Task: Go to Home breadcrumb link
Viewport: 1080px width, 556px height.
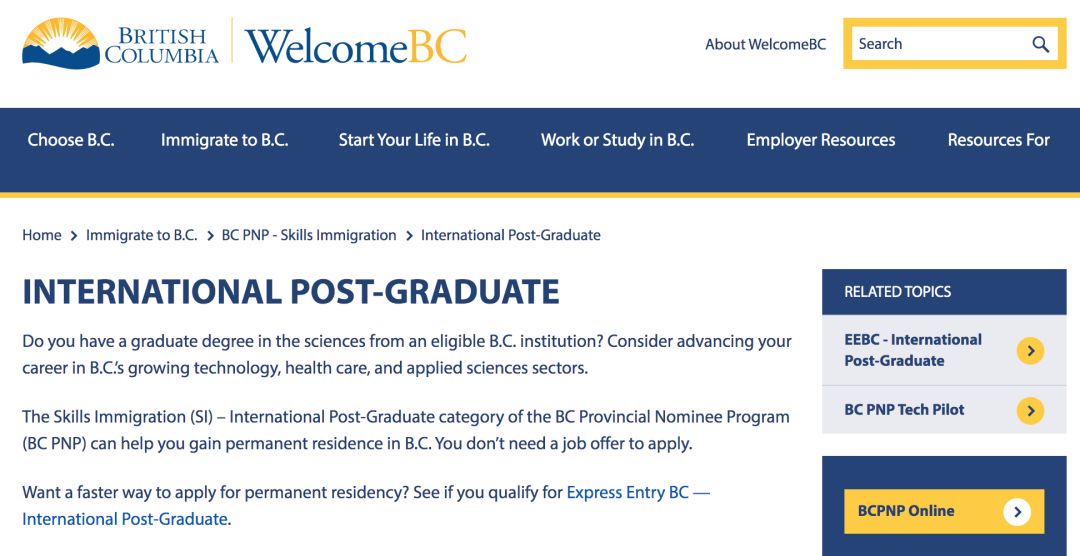Action: click(x=42, y=236)
